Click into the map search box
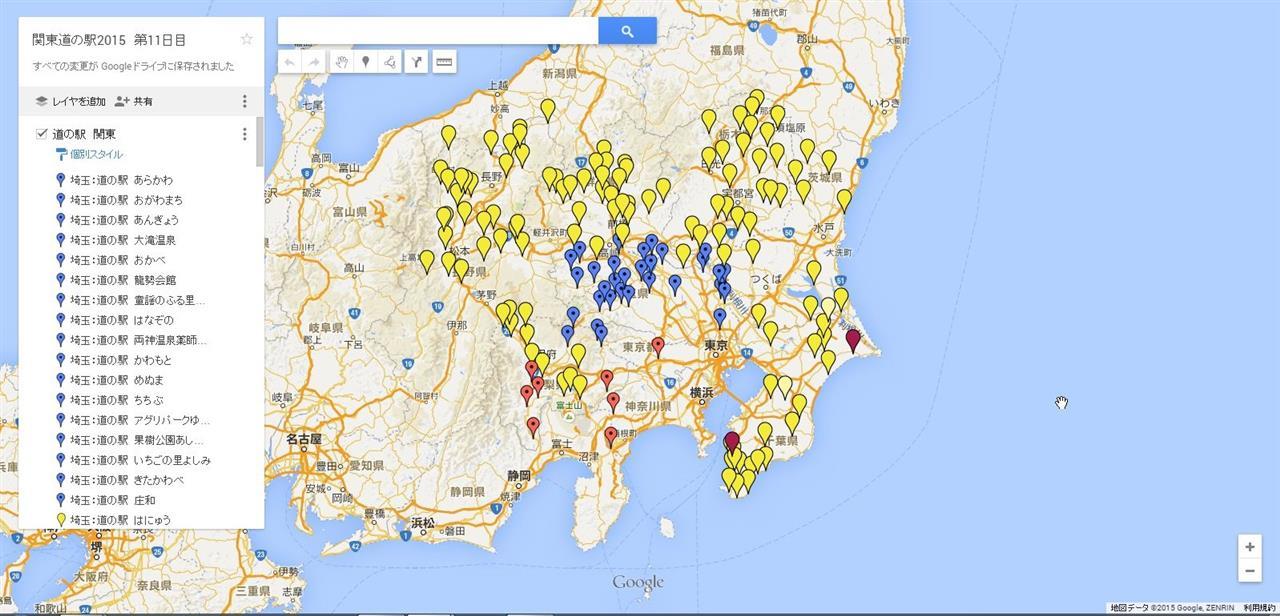Image resolution: width=1280 pixels, height=616 pixels. 438,31
